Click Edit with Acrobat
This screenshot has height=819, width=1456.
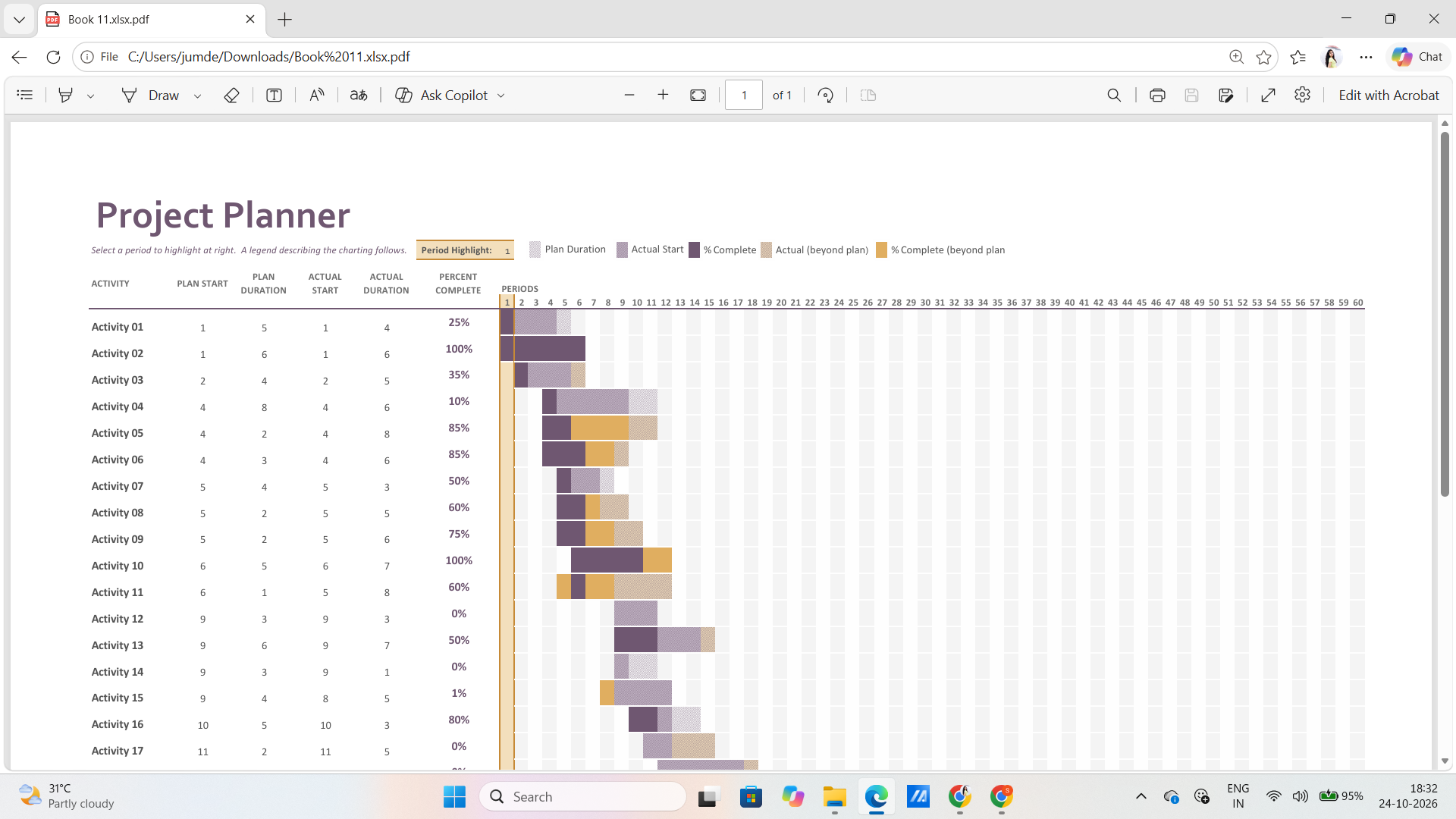pyautogui.click(x=1388, y=95)
